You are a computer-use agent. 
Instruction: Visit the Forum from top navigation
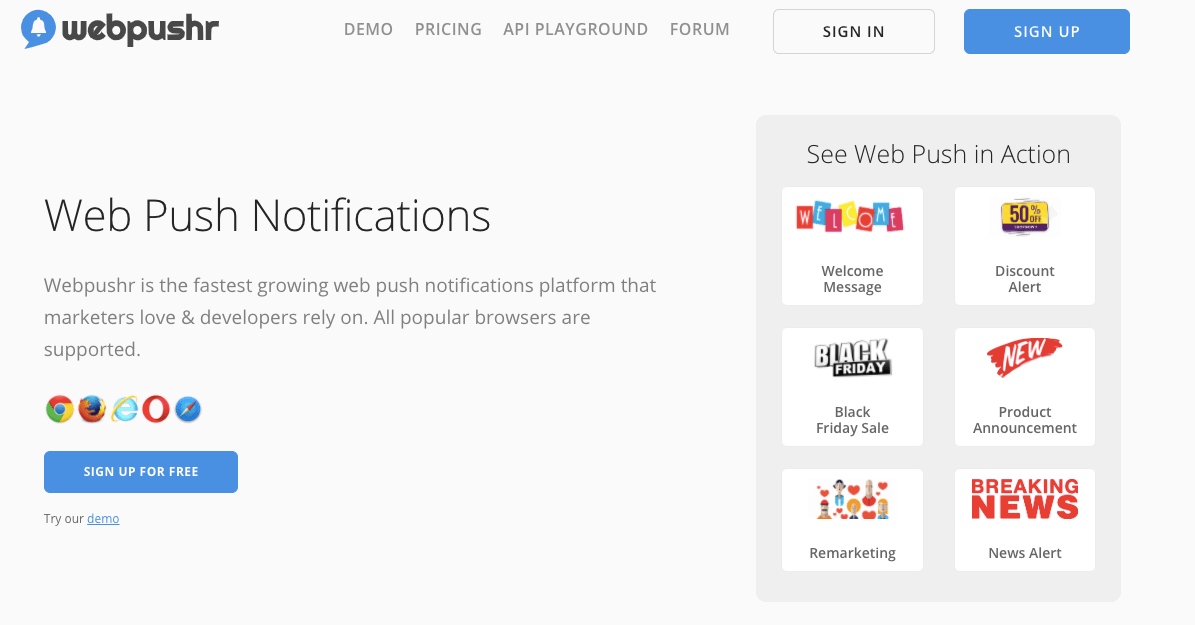[700, 30]
